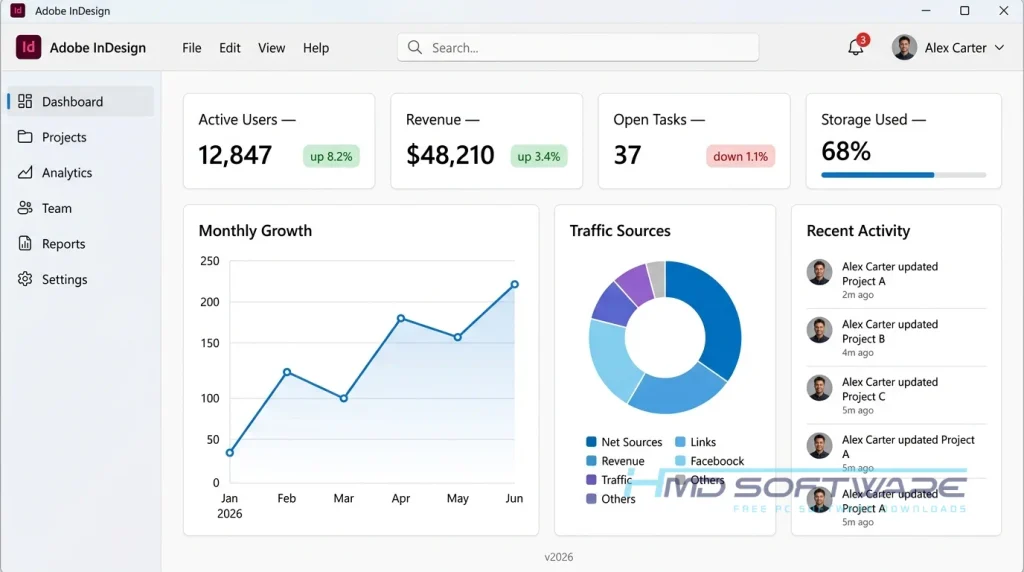1024x572 pixels.
Task: Click the Settings gear icon
Action: pyautogui.click(x=25, y=279)
